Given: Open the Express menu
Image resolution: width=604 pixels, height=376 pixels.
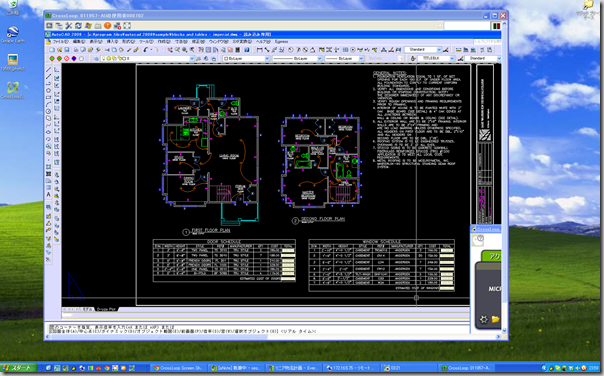Looking at the screenshot, I should pos(282,42).
